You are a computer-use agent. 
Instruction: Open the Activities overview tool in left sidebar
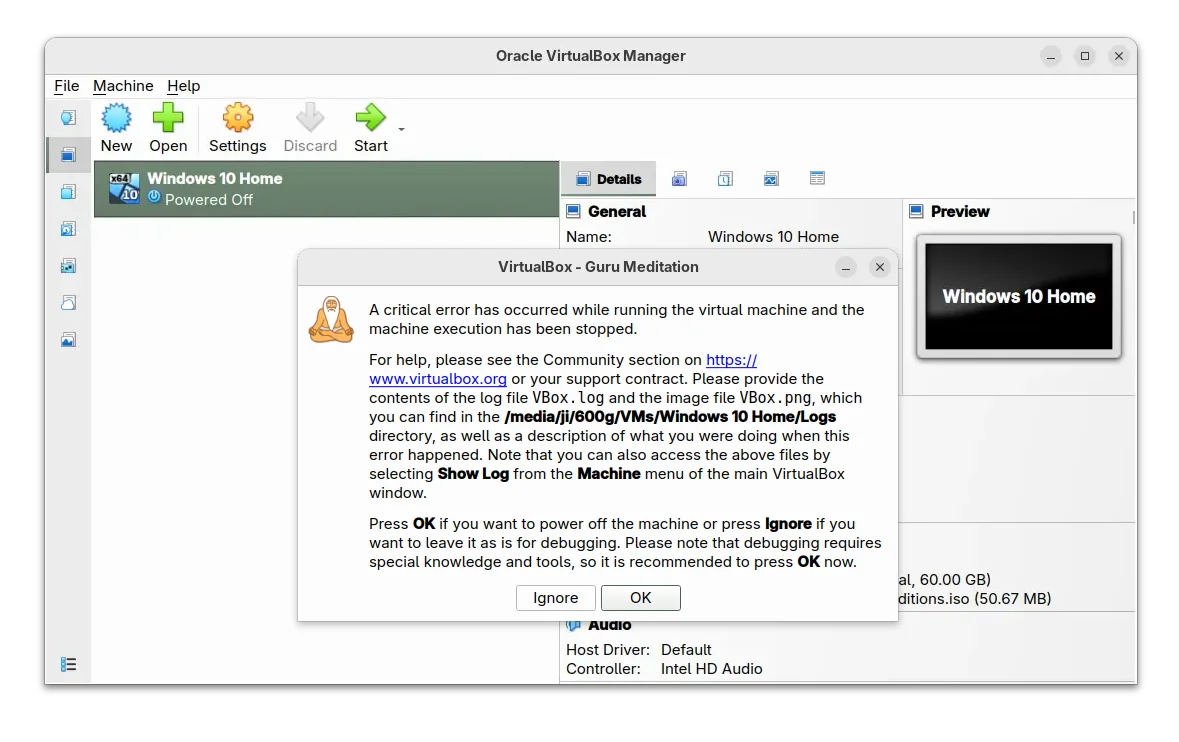[x=68, y=340]
